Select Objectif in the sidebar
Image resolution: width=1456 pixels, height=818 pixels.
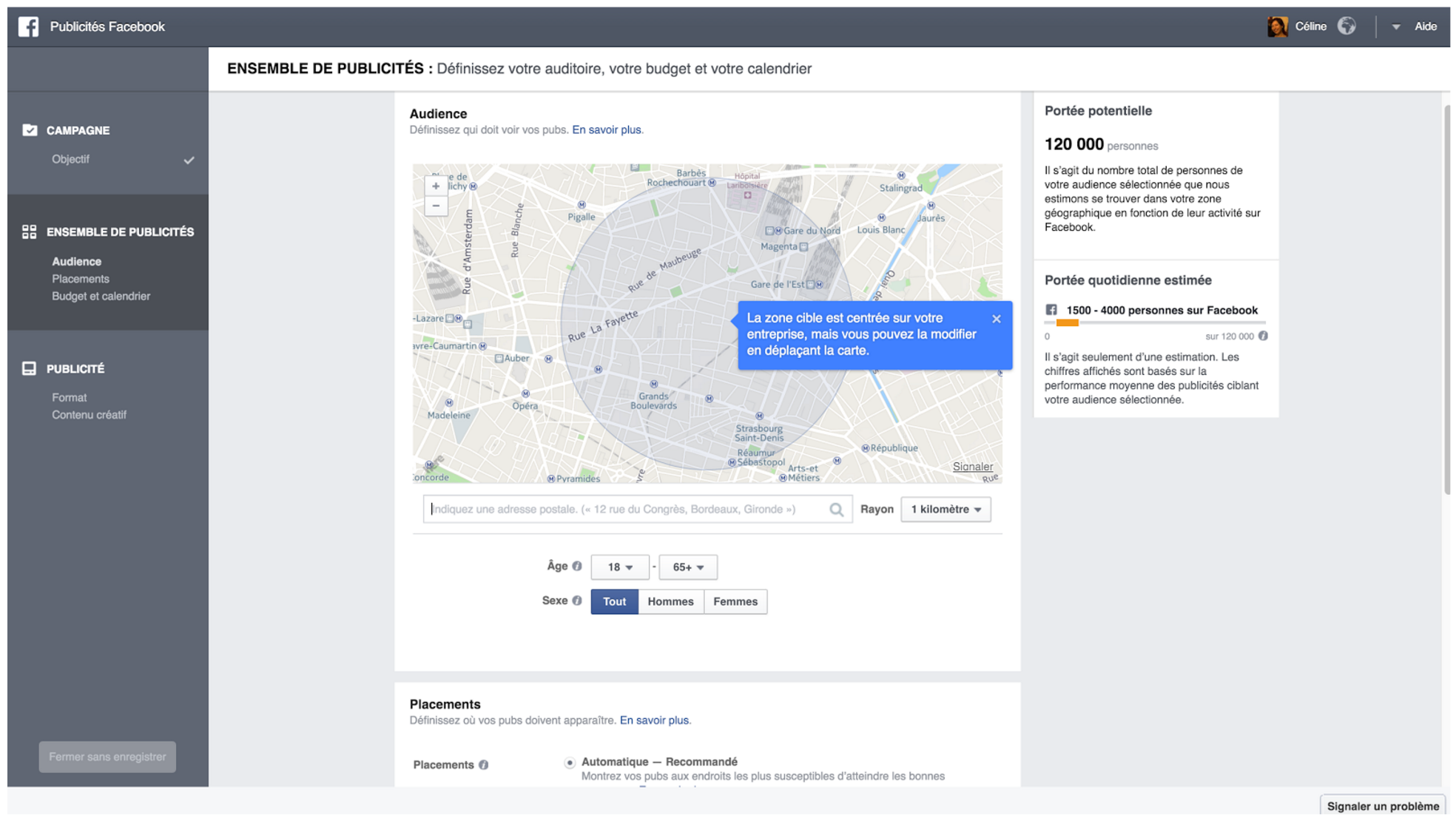pyautogui.click(x=70, y=159)
